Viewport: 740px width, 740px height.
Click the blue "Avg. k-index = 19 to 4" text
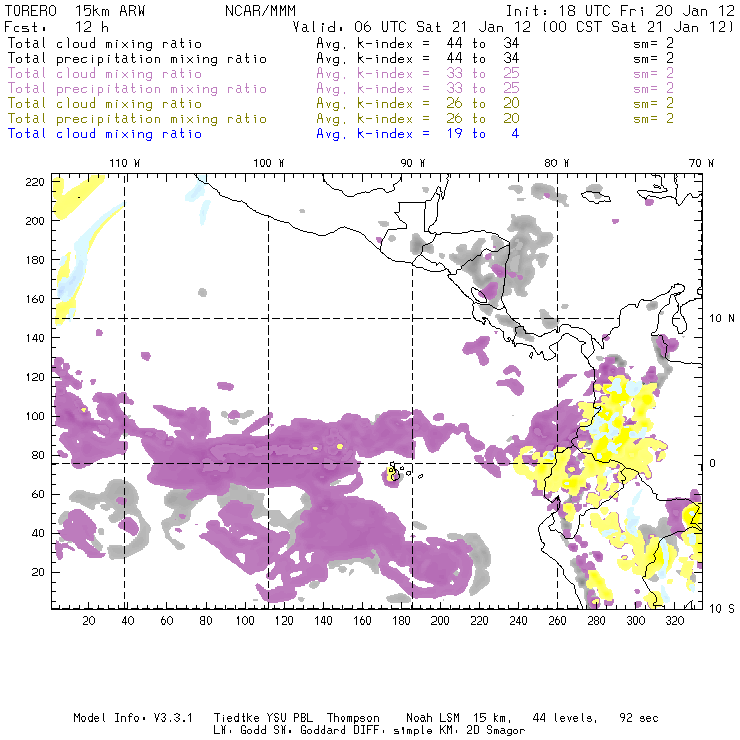coord(418,134)
